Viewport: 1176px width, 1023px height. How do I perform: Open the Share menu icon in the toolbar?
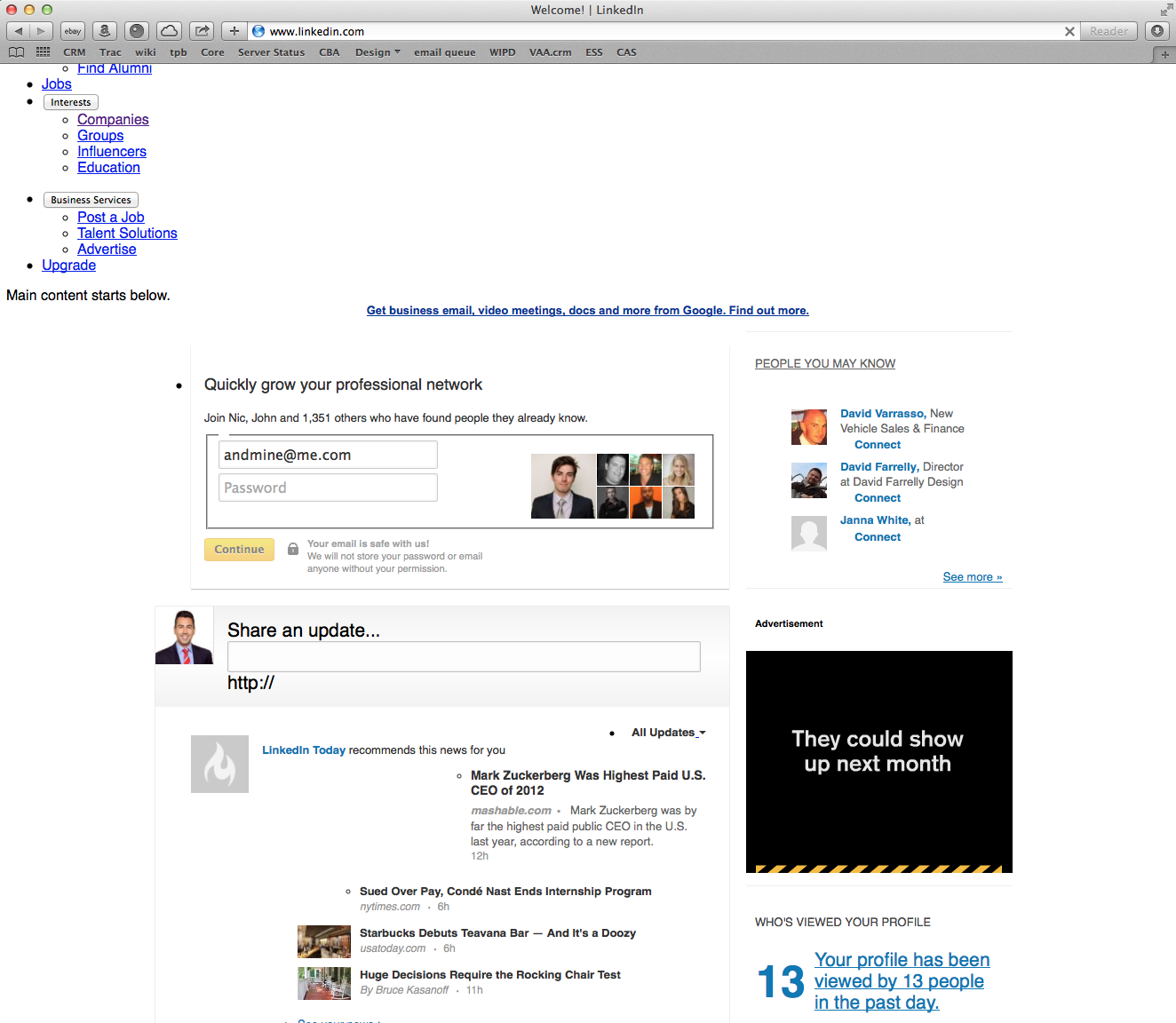201,30
